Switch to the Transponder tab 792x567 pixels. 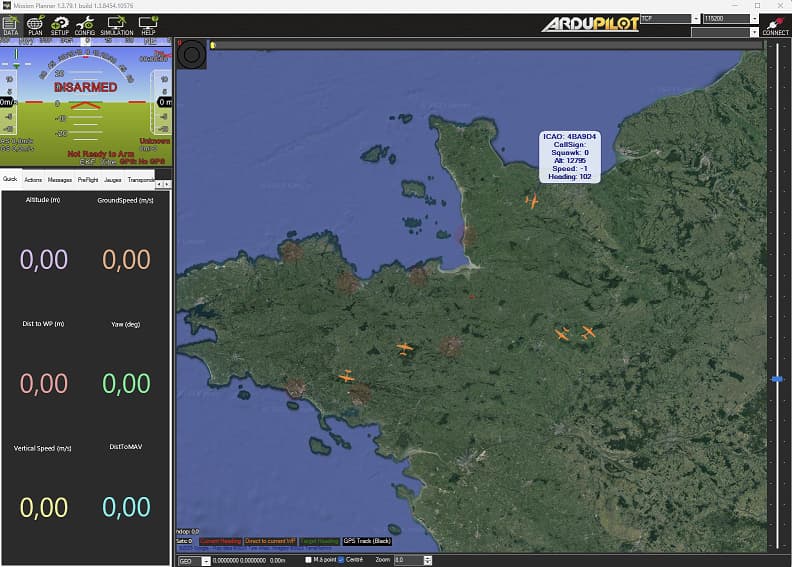pyautogui.click(x=140, y=180)
